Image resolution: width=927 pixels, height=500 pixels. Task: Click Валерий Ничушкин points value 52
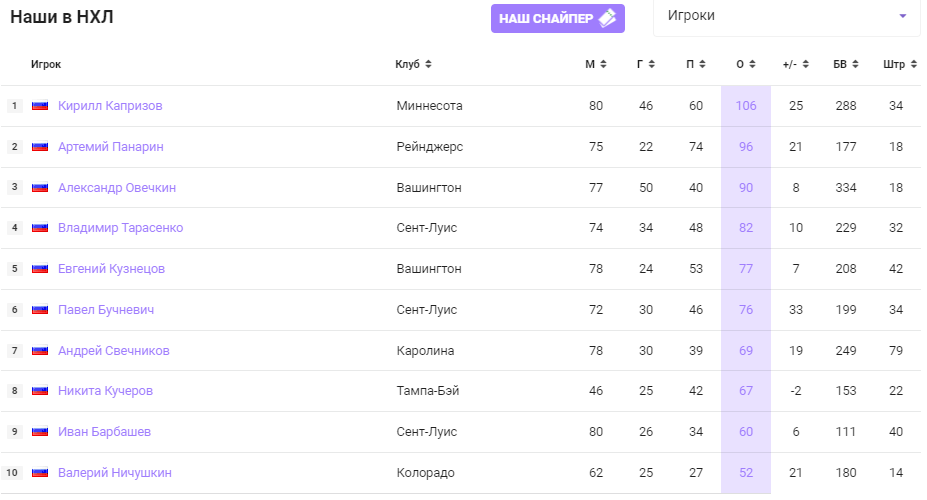coord(746,473)
